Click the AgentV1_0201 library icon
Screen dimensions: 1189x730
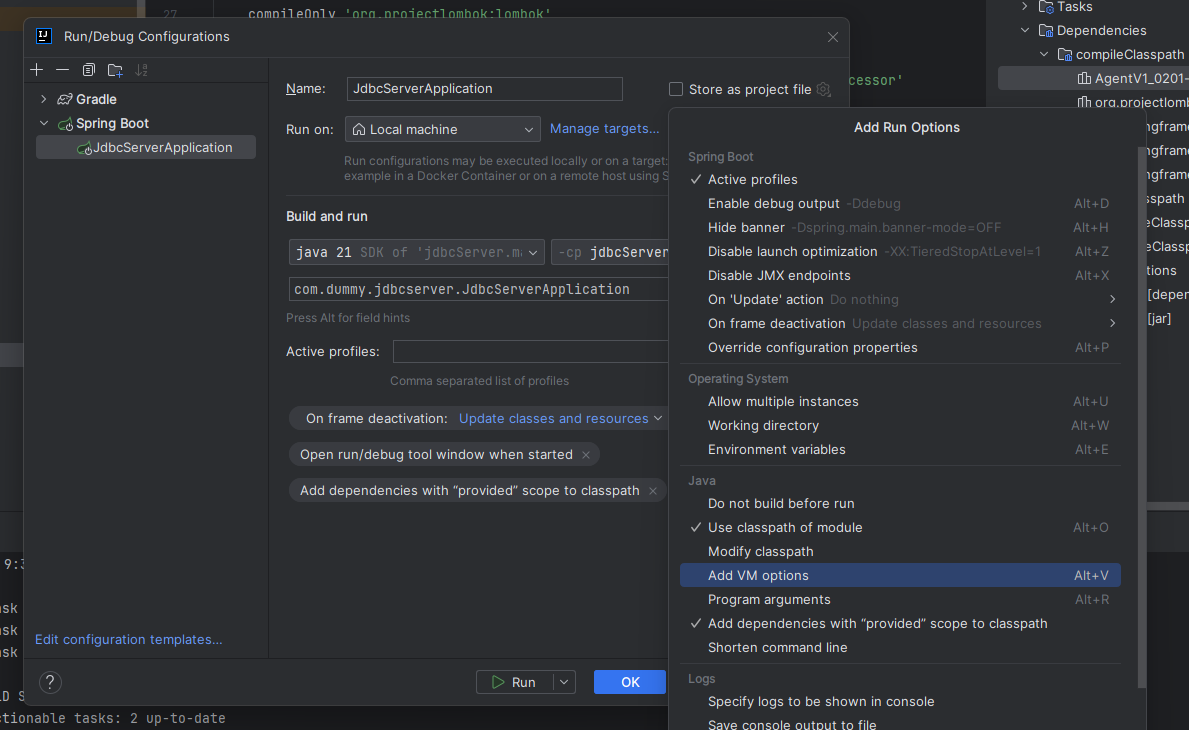[1084, 78]
